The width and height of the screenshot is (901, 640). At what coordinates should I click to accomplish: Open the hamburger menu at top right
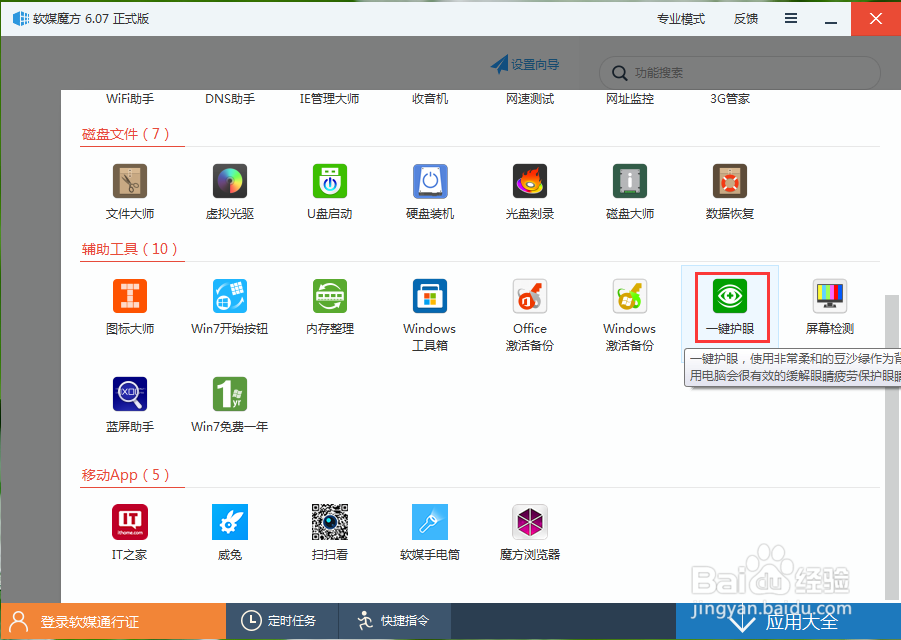tap(790, 18)
